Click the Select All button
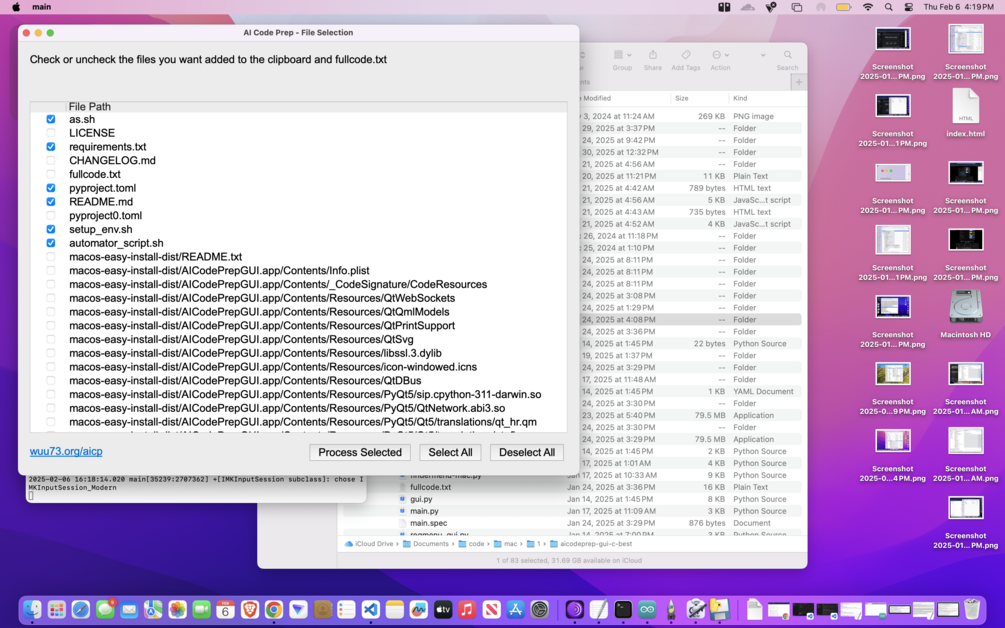Screen dimensions: 1005x628 [450, 452]
